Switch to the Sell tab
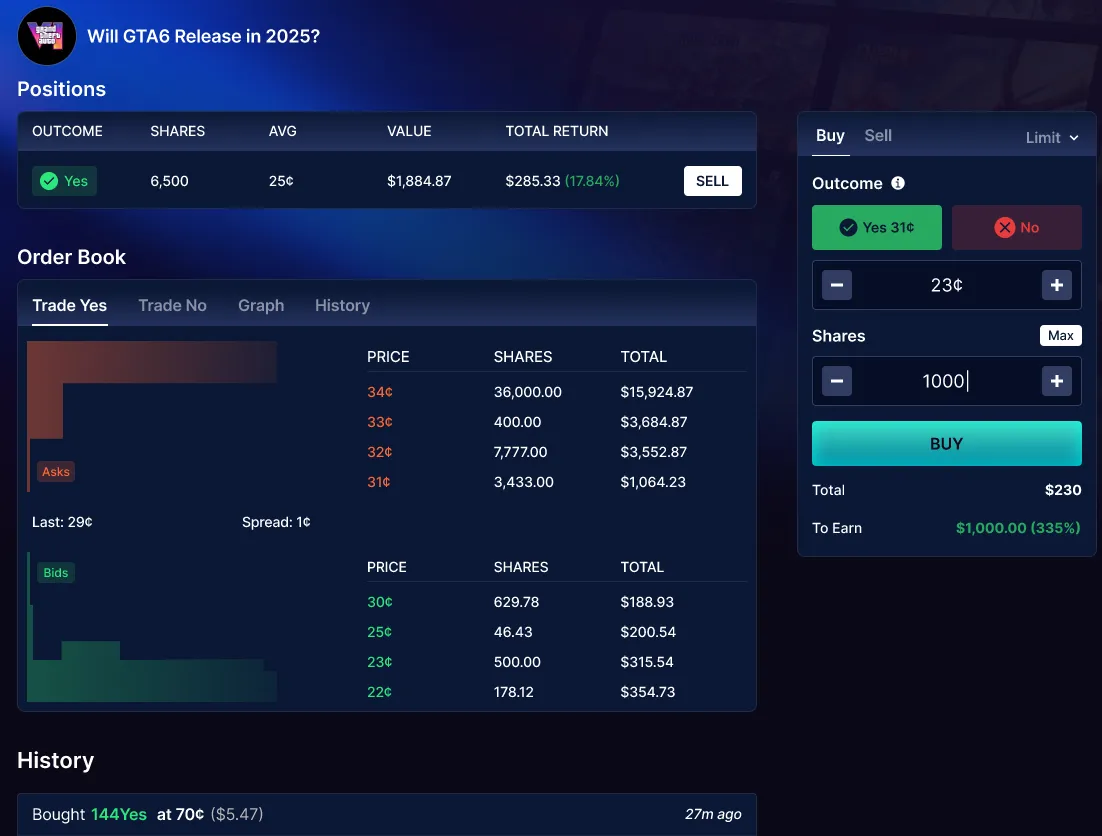The image size is (1102, 836). (878, 136)
